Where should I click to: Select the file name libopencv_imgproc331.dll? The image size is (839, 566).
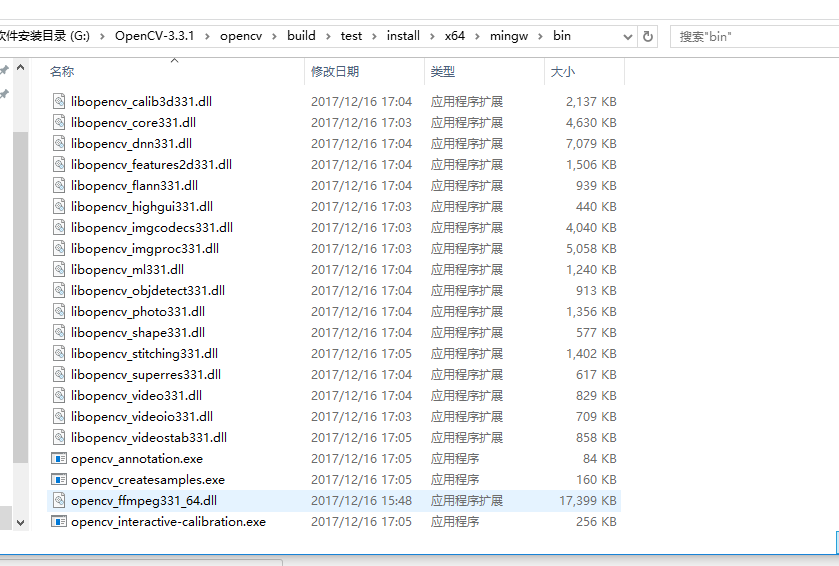click(144, 248)
